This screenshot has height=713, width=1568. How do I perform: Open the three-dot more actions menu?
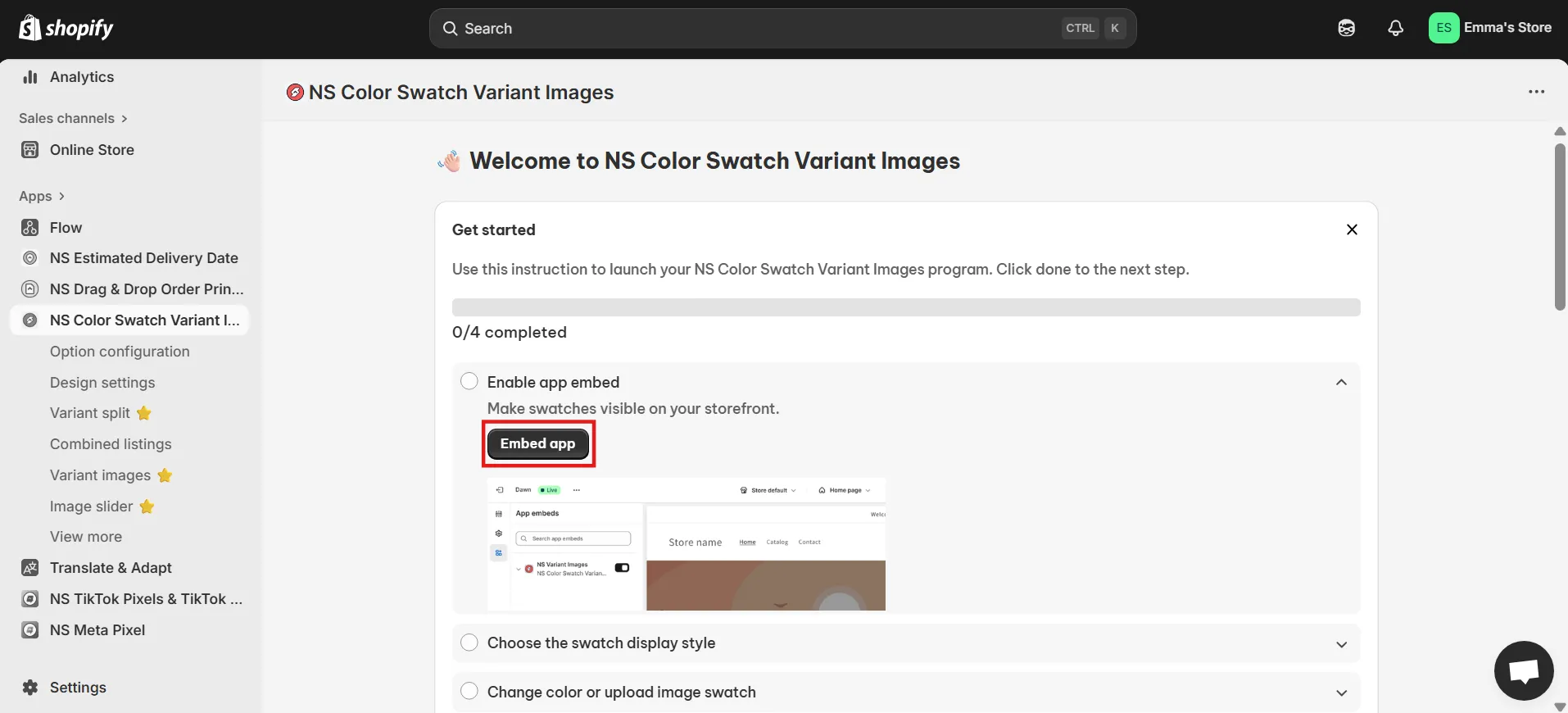tap(1536, 92)
